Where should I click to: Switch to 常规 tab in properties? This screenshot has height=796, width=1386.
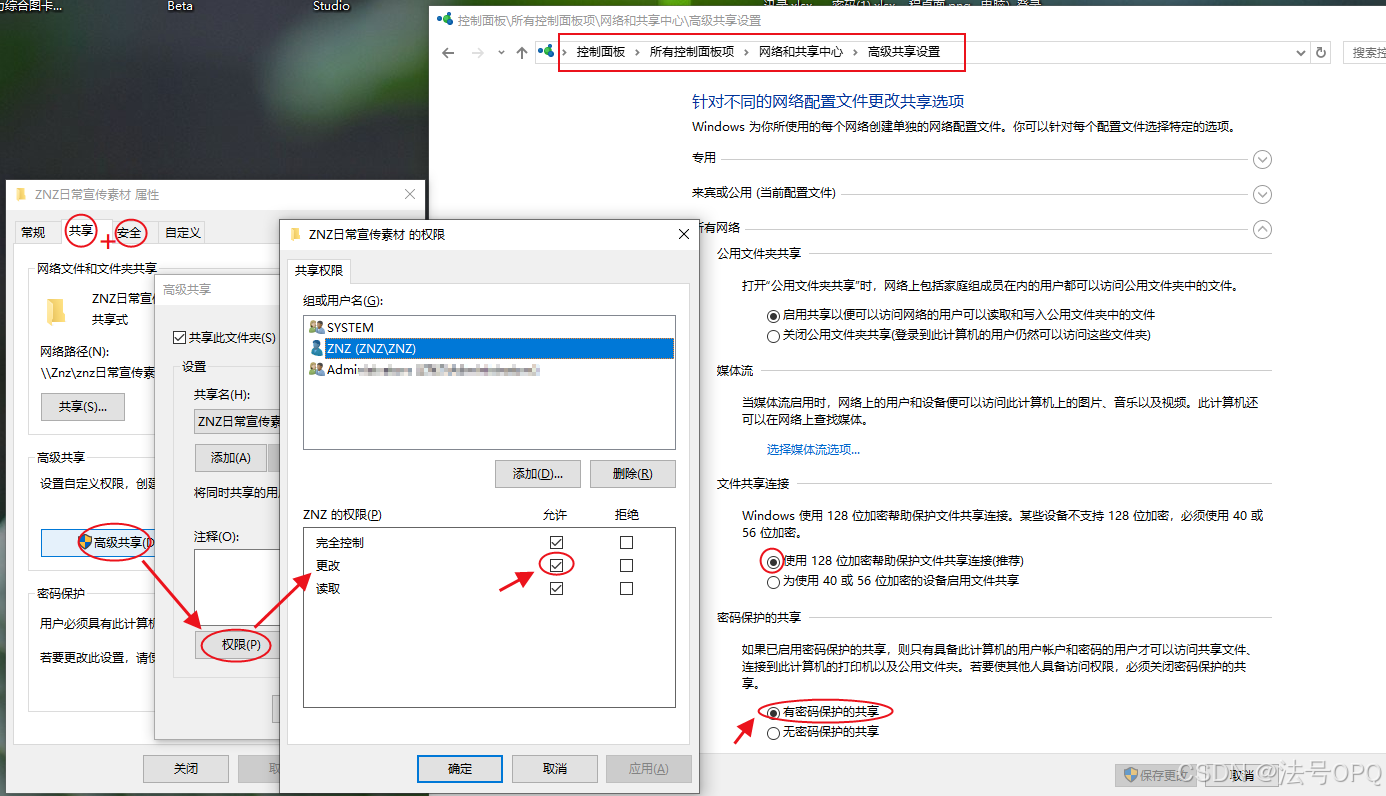coord(33,232)
